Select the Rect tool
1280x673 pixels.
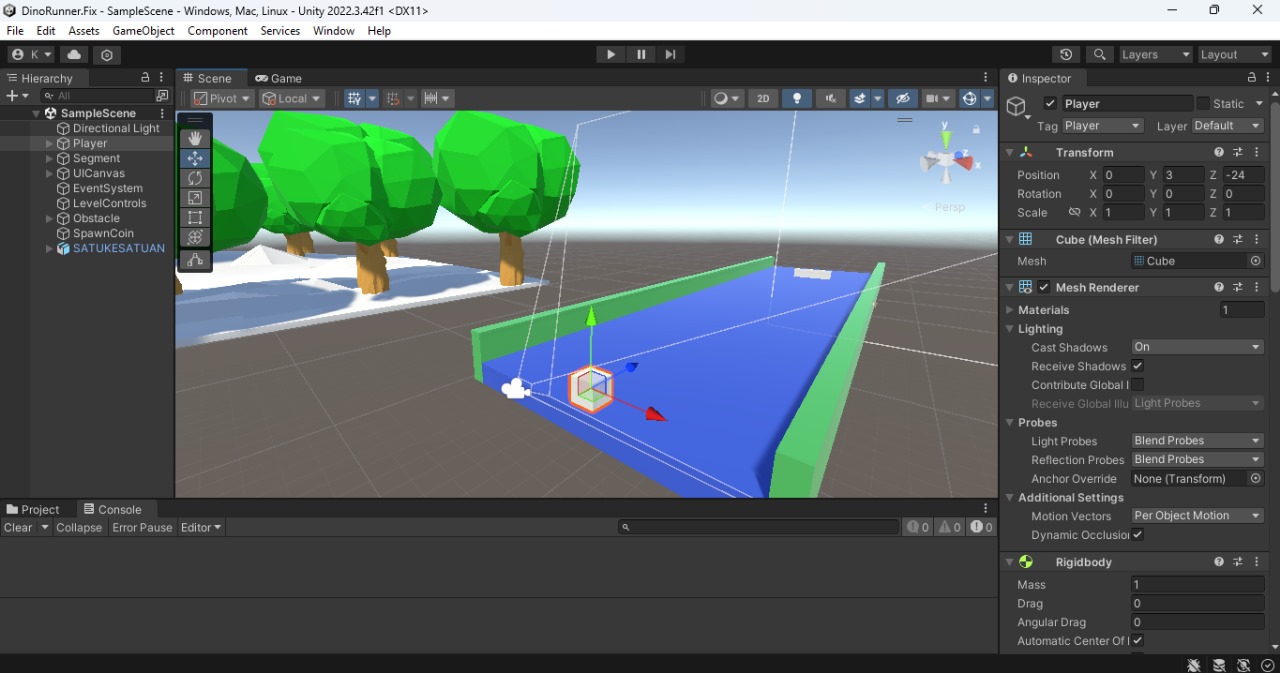pos(195,218)
